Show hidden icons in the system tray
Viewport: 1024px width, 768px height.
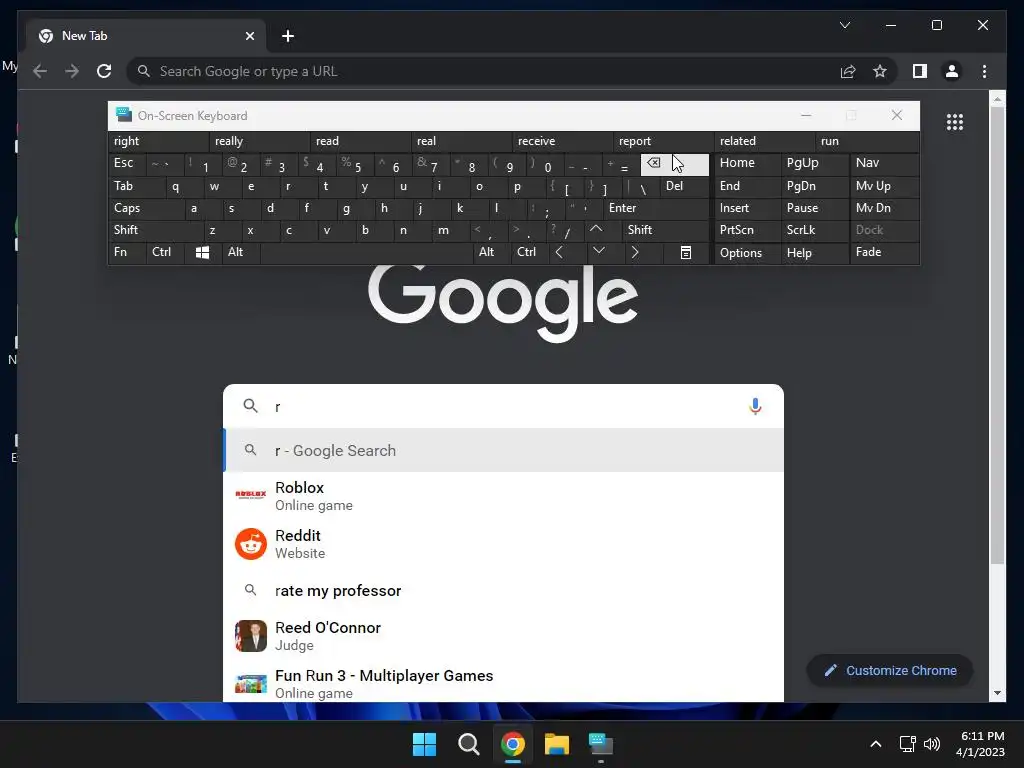click(876, 744)
